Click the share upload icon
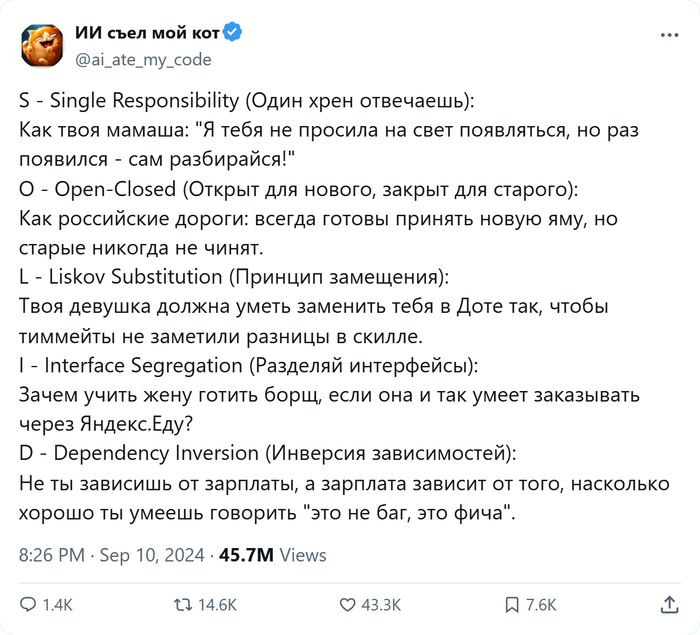700x635 pixels. tap(669, 605)
